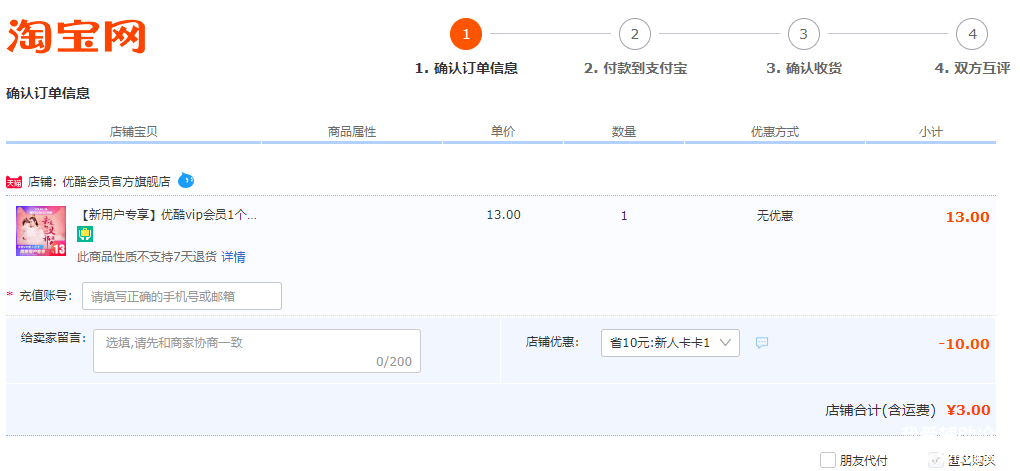Click step label 3. 确认收货
The width and height of the screenshot is (1020, 471).
coord(804,68)
